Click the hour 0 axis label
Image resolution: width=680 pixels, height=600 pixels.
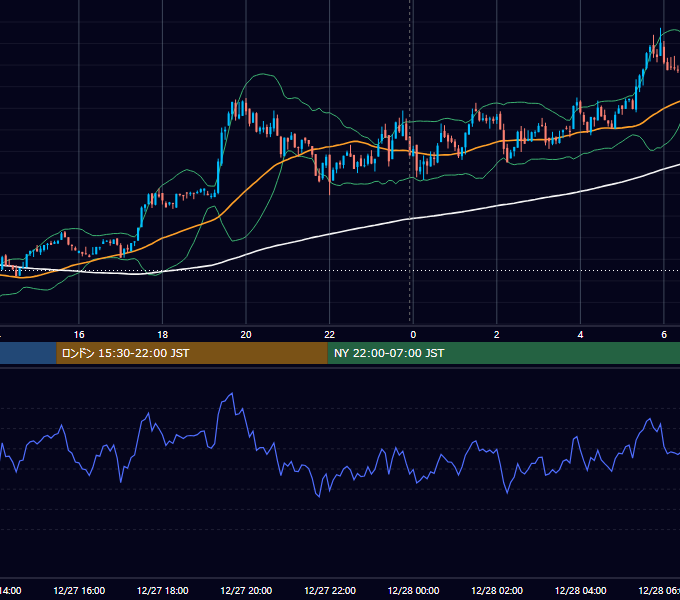(x=413, y=335)
